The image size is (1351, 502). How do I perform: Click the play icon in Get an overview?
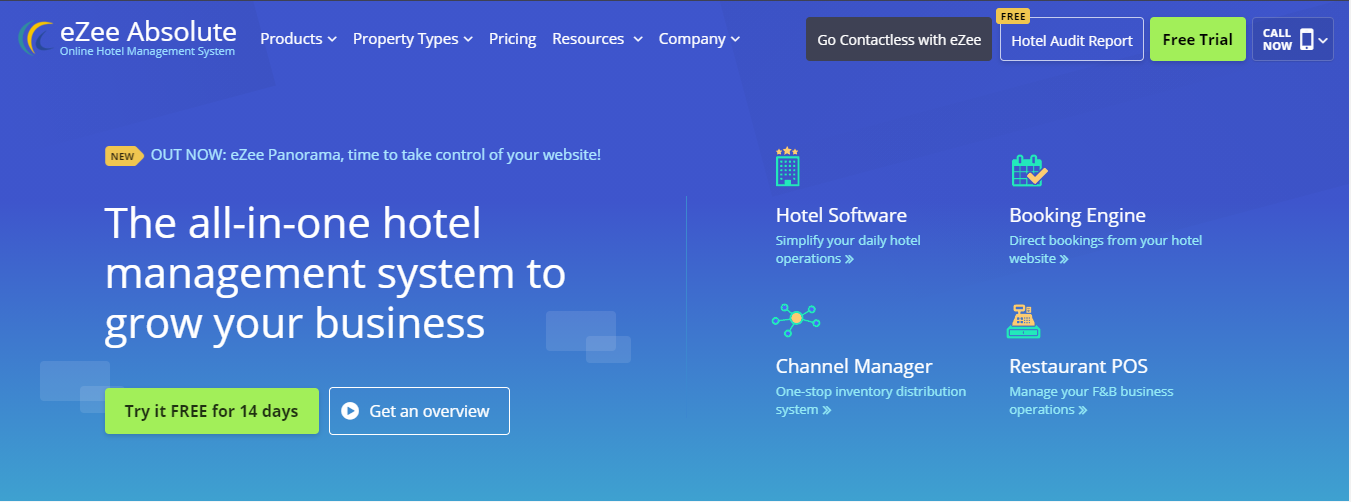(x=349, y=411)
